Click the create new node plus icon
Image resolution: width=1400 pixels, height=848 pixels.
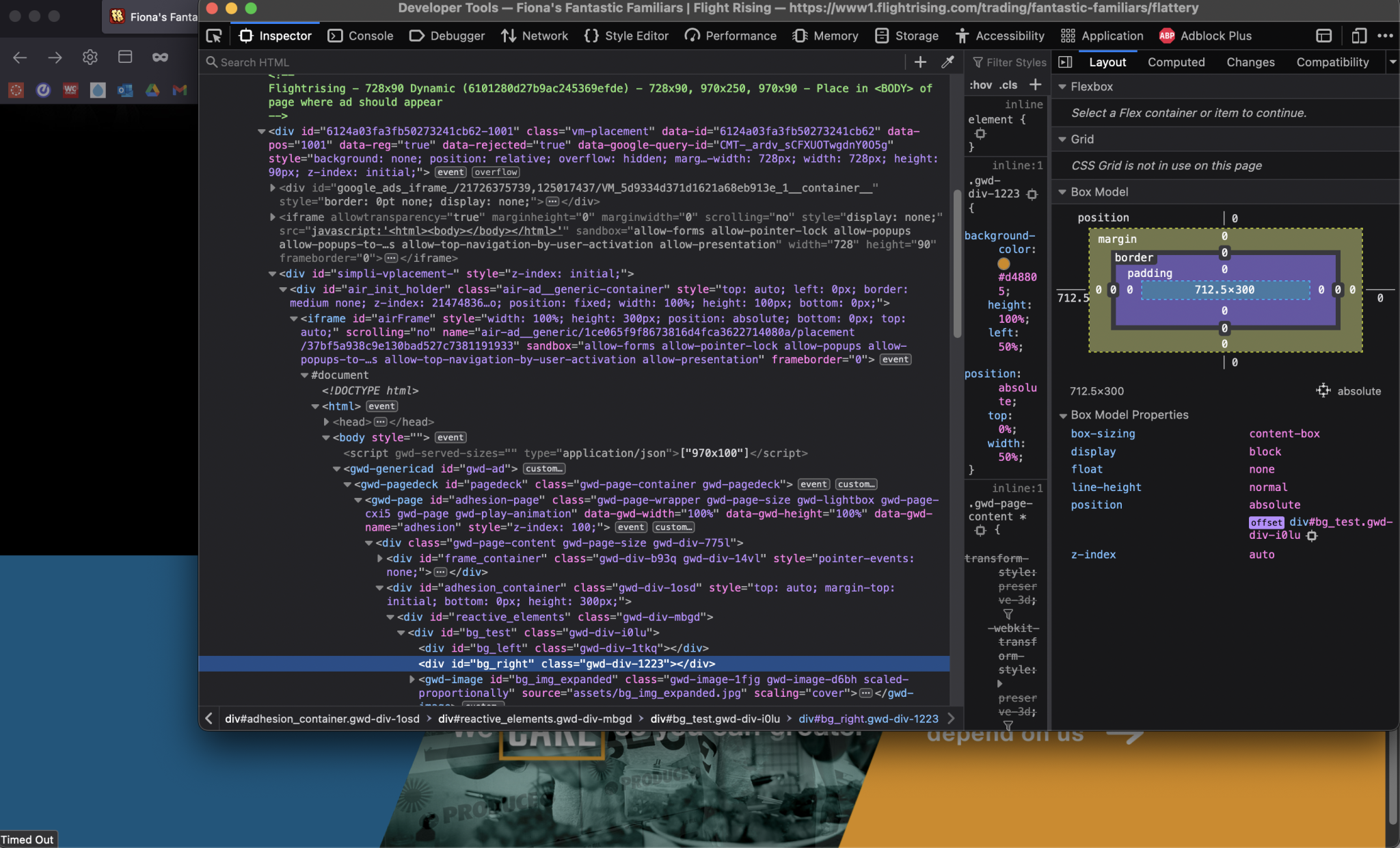[x=920, y=62]
